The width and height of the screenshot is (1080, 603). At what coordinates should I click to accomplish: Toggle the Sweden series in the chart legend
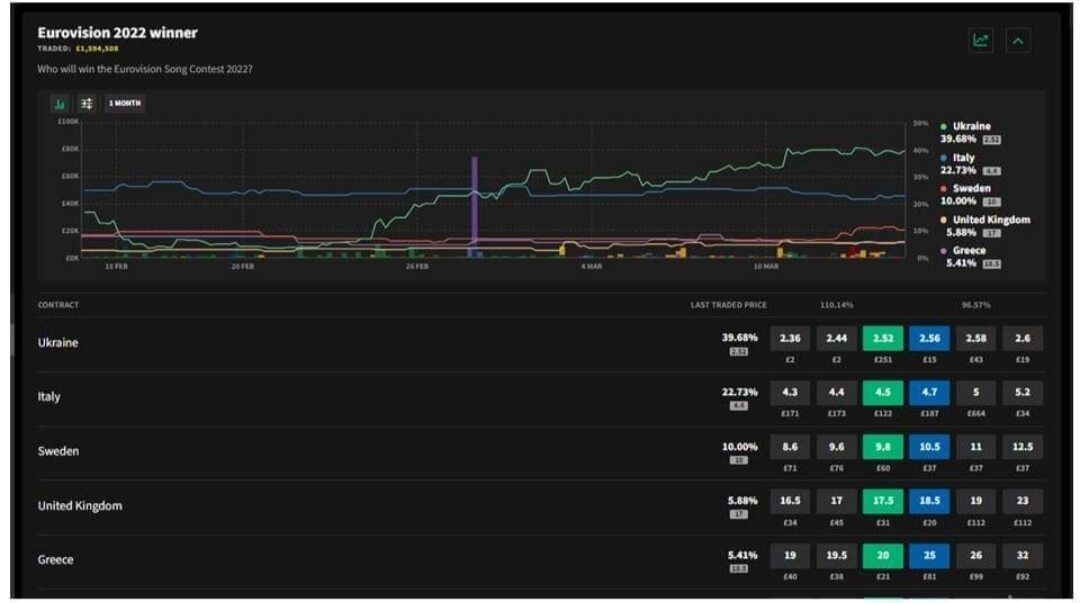pos(971,189)
